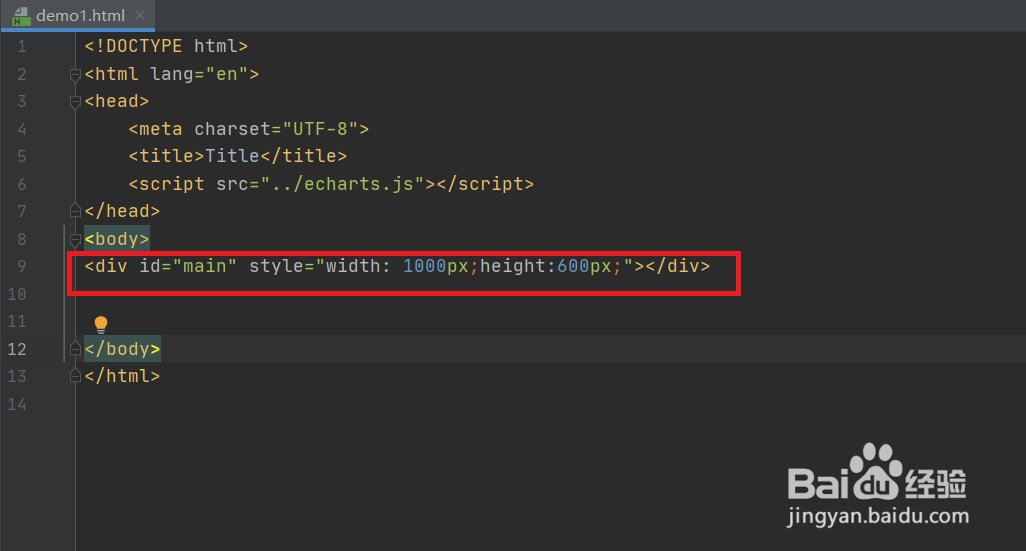Click the lang="en" attribute text
This screenshot has width=1026, height=551.
(198, 74)
